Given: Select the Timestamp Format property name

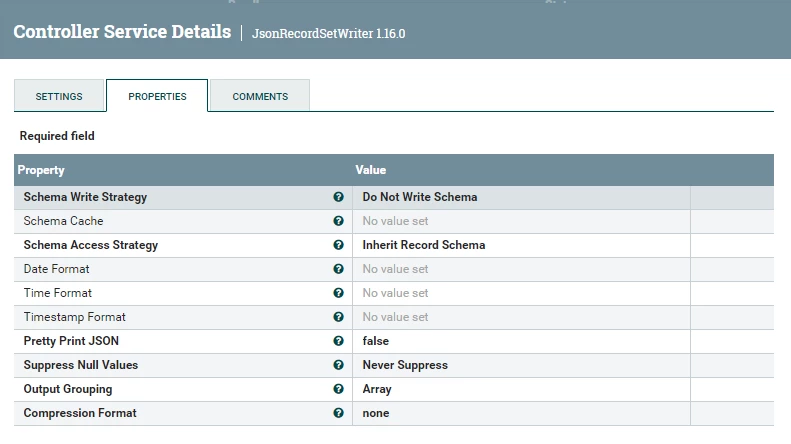Looking at the screenshot, I should pos(74,317).
